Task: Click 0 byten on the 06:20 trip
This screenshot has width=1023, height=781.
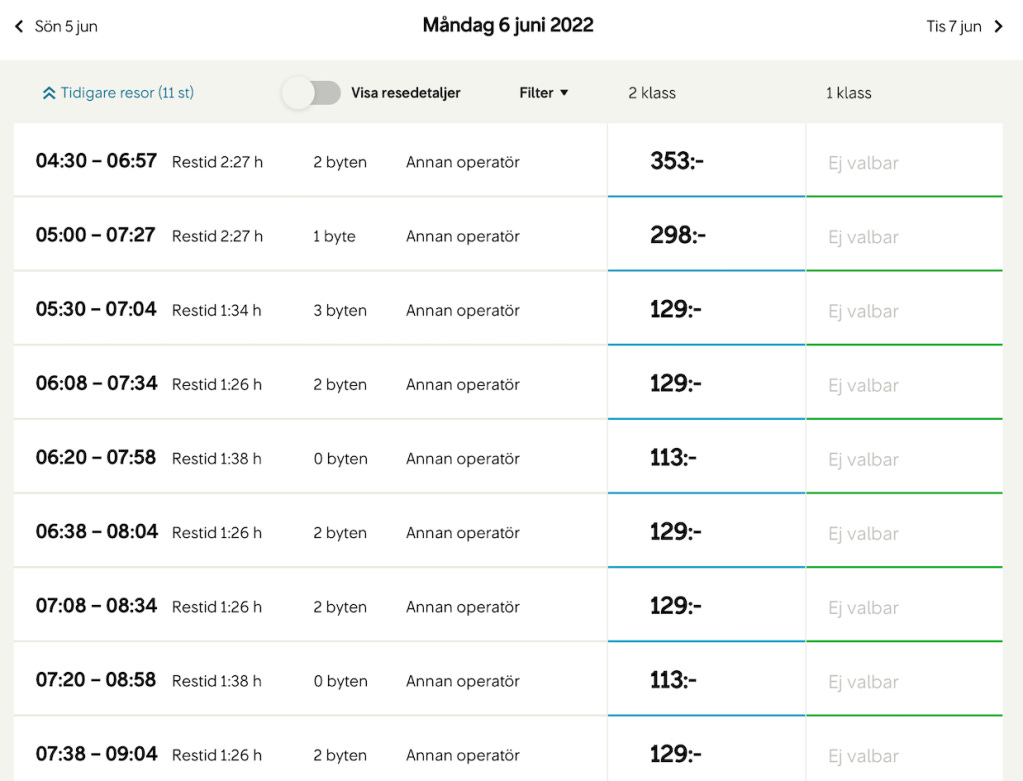Action: 340,459
